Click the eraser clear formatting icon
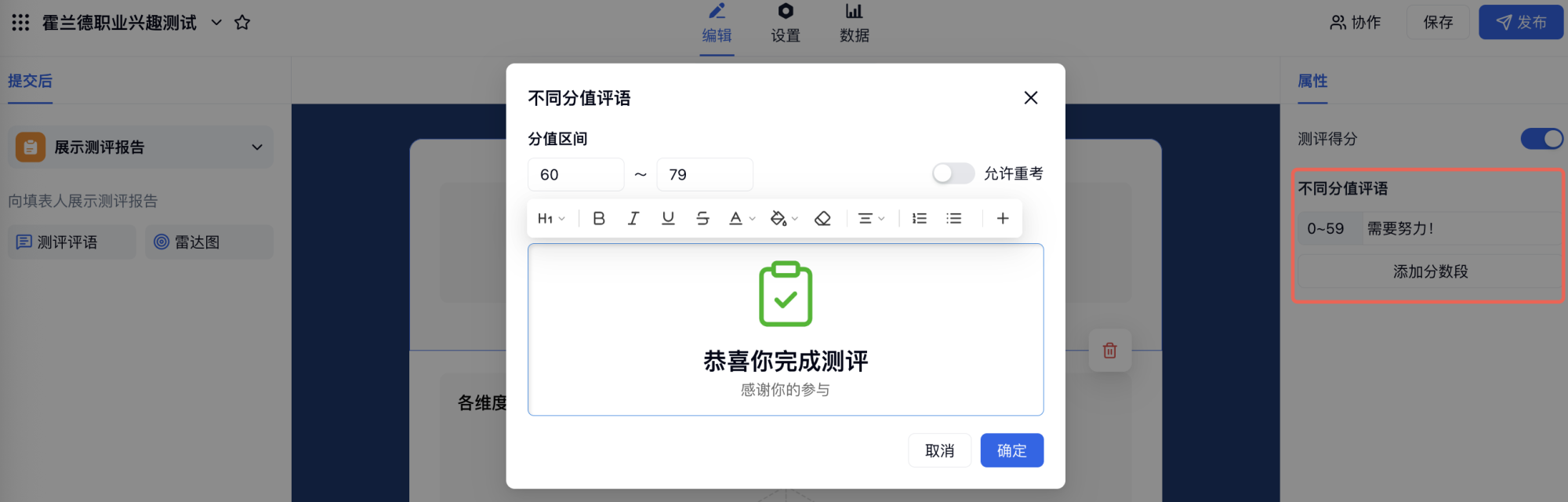 (x=822, y=219)
